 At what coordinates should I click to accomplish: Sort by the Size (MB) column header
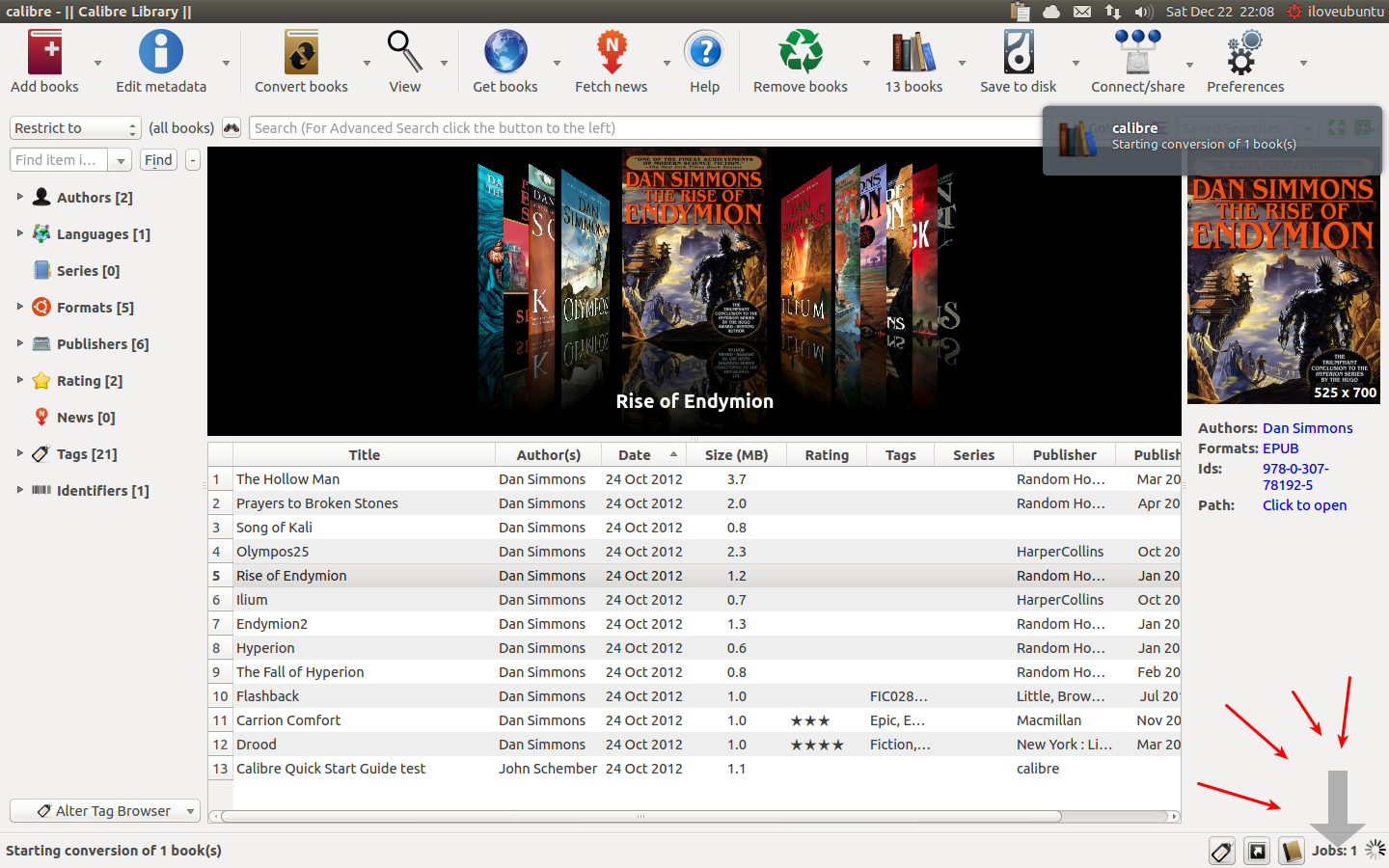736,455
